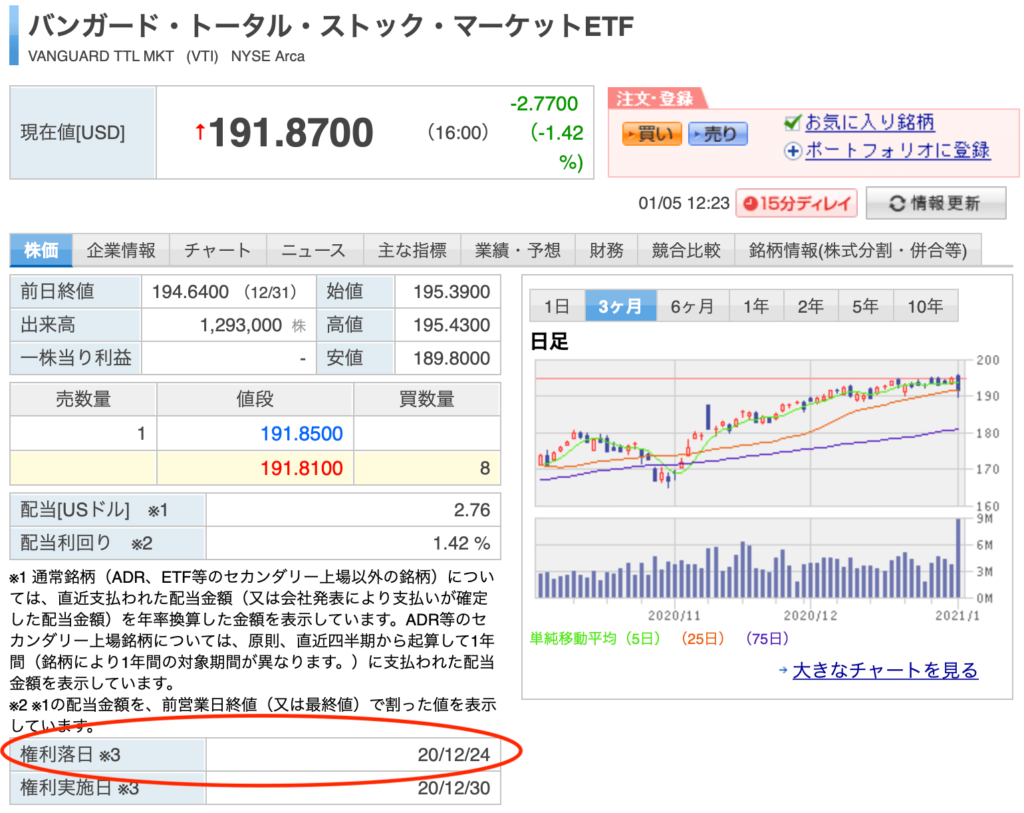Refresh data with 情報更新 button

point(935,203)
